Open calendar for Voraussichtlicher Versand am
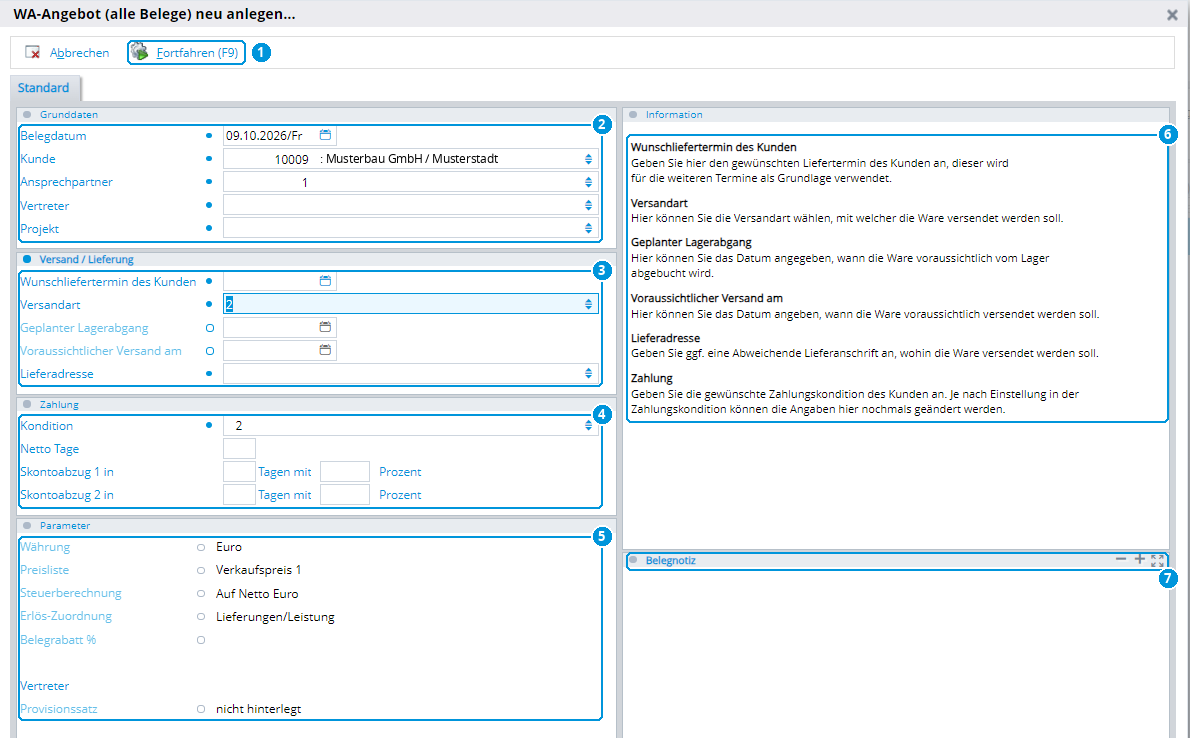 [x=325, y=350]
